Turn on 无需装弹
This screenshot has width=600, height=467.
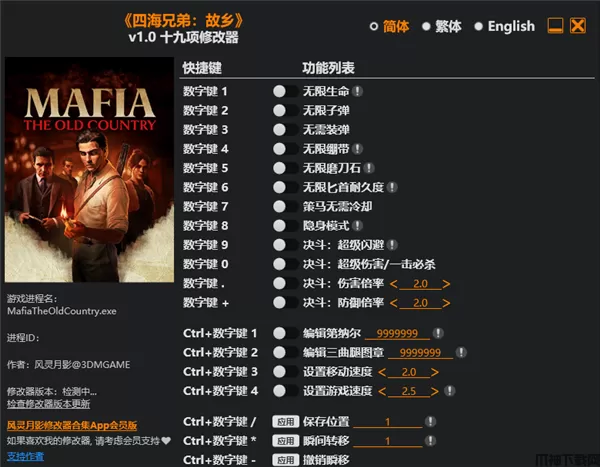285,129
